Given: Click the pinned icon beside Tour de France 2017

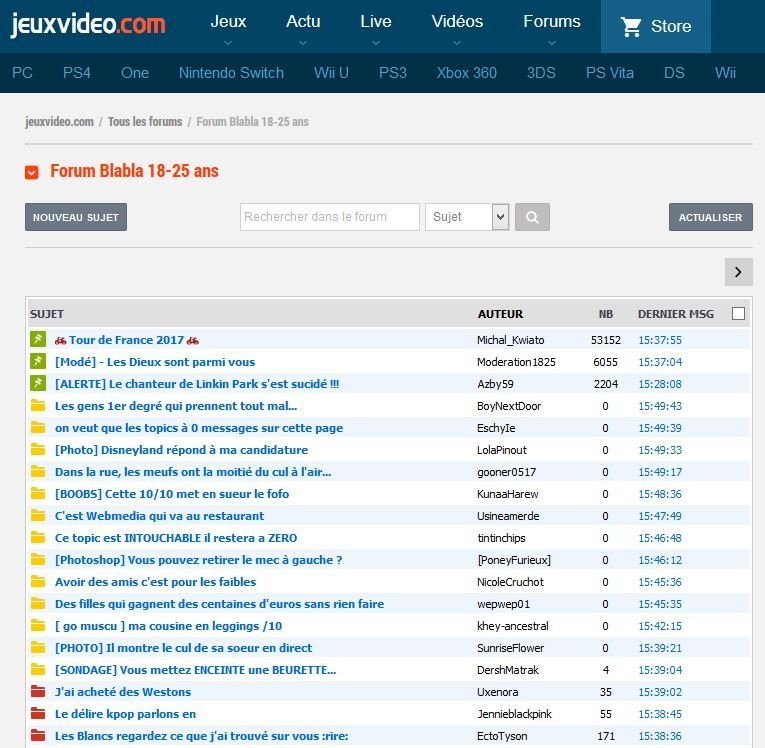Looking at the screenshot, I should pos(38,340).
